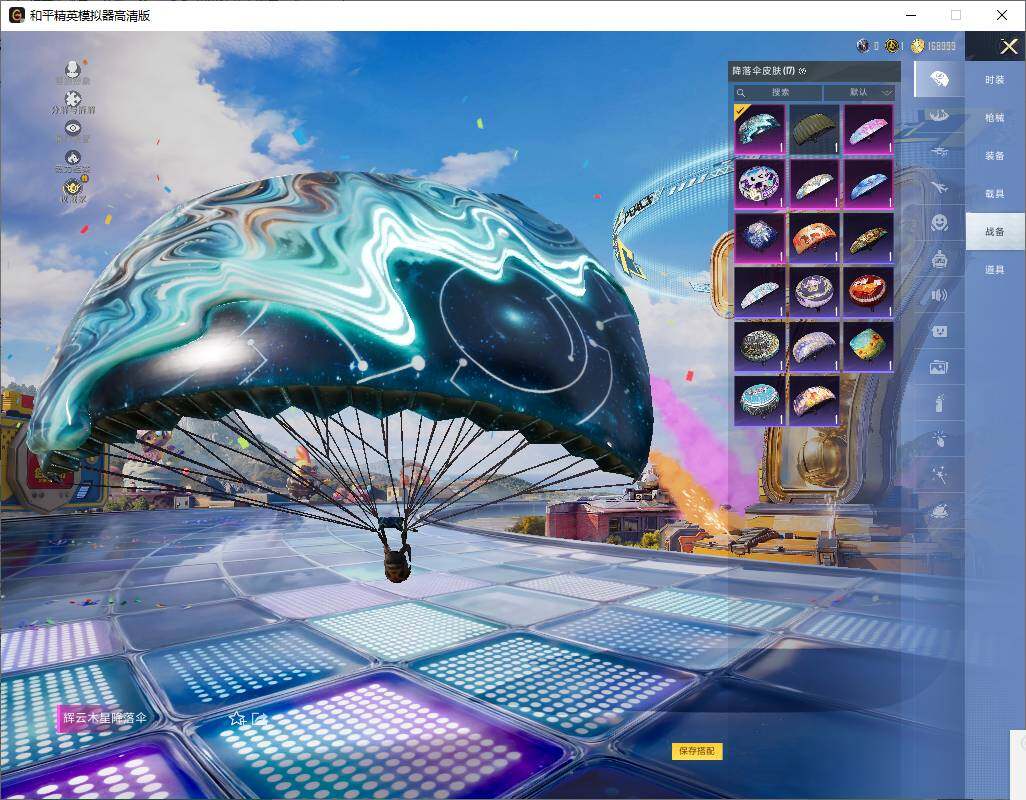
Task: Select the orange parachute thumbnail
Action: [x=814, y=237]
